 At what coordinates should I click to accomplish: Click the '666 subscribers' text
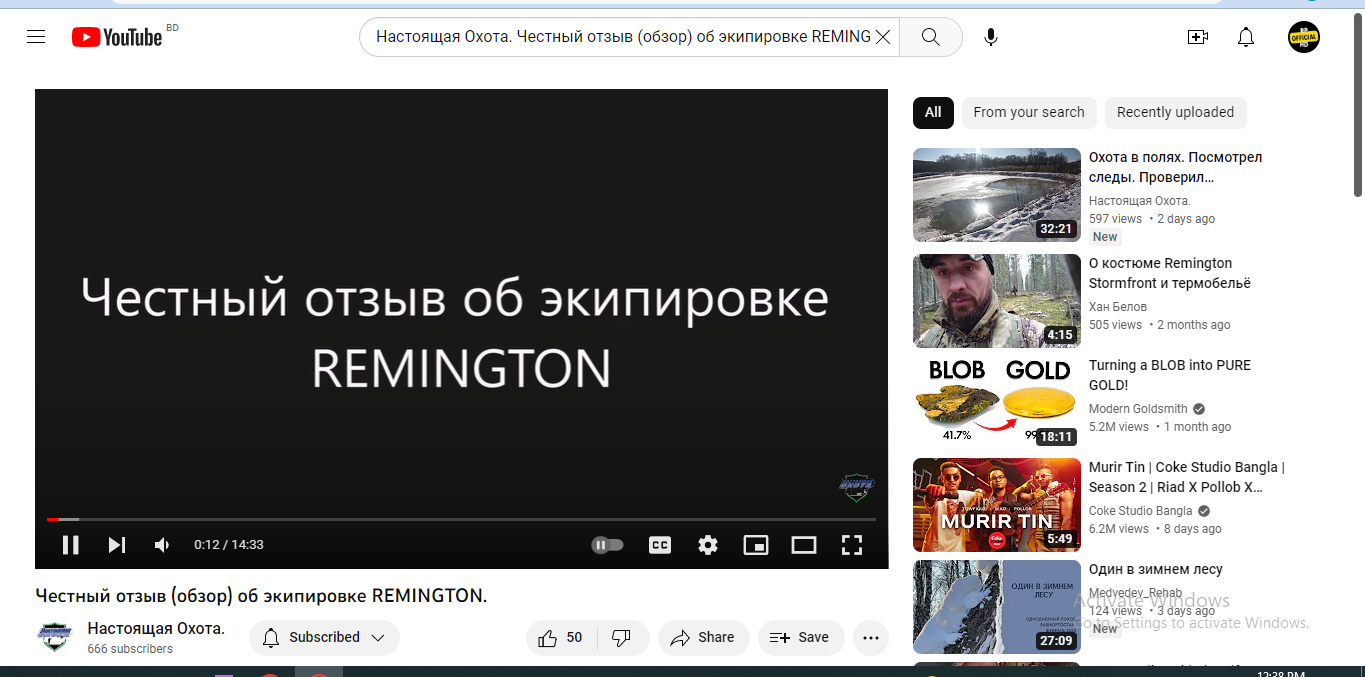click(130, 649)
